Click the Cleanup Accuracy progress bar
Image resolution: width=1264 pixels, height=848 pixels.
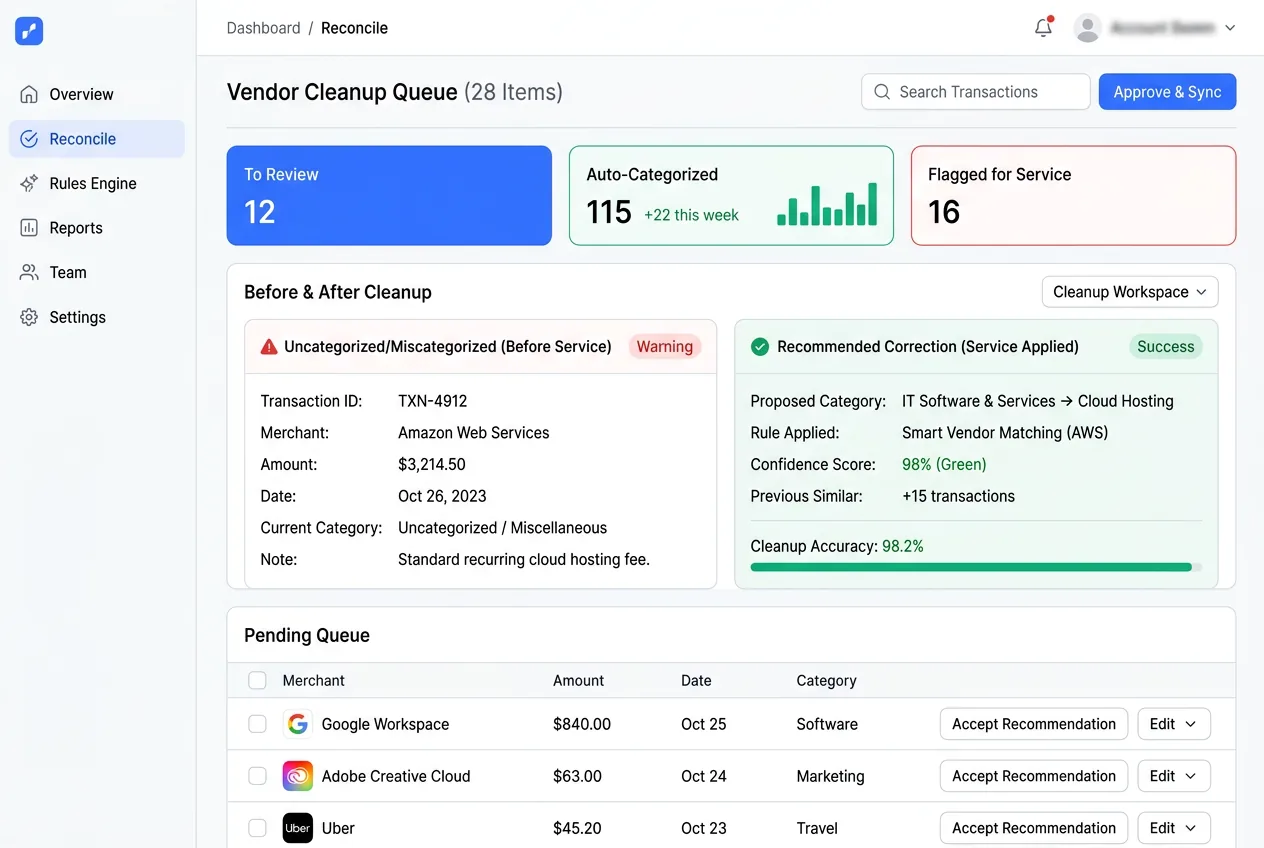pos(976,567)
